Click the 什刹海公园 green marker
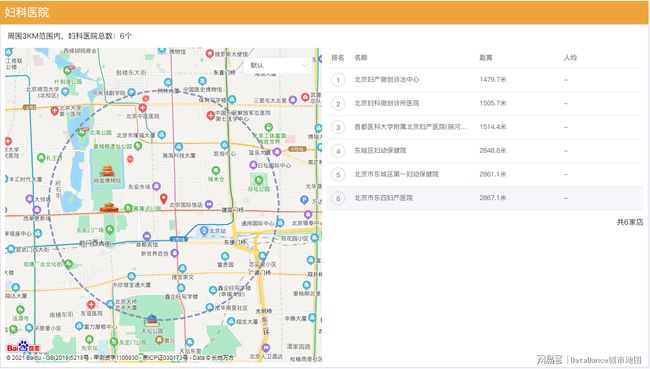 point(68,70)
